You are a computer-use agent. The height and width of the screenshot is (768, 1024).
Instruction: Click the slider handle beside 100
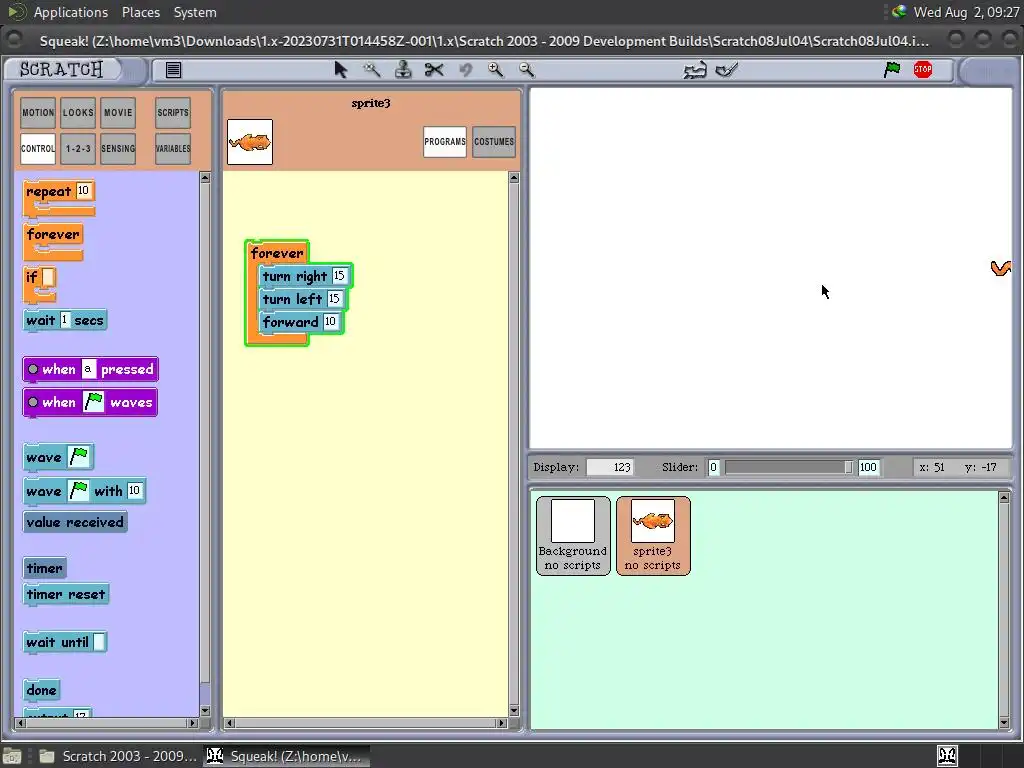848,467
